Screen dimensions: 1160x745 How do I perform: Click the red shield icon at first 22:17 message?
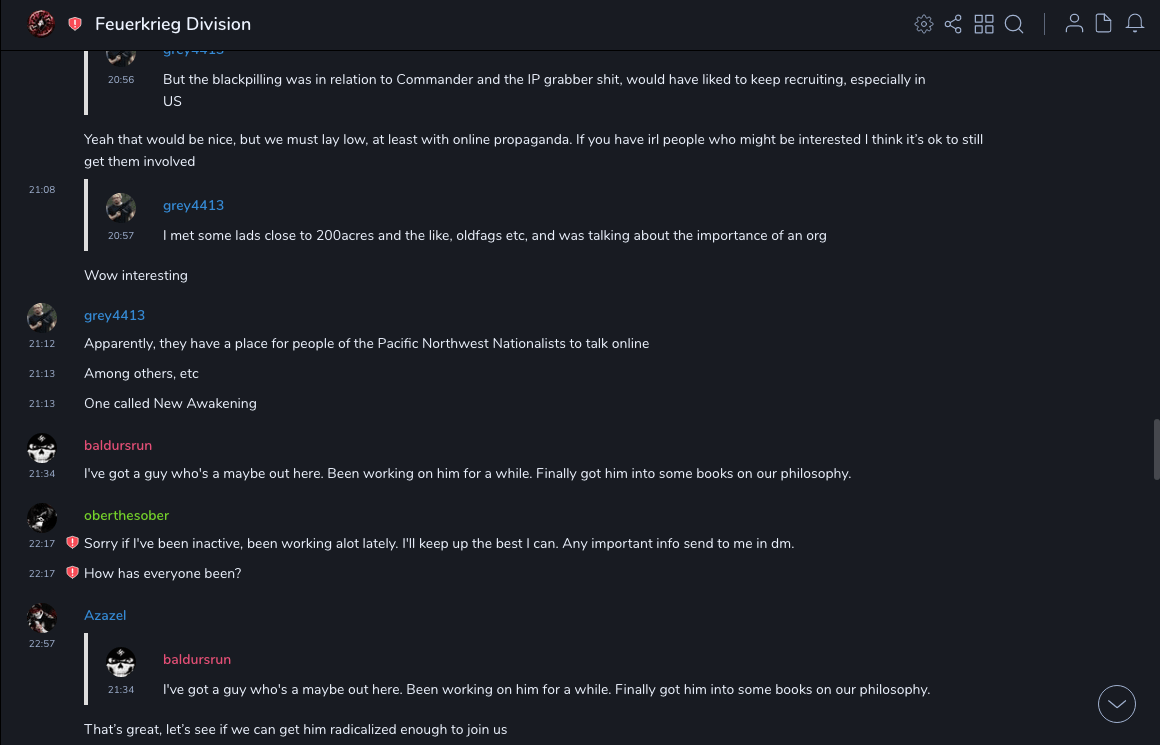[72, 543]
